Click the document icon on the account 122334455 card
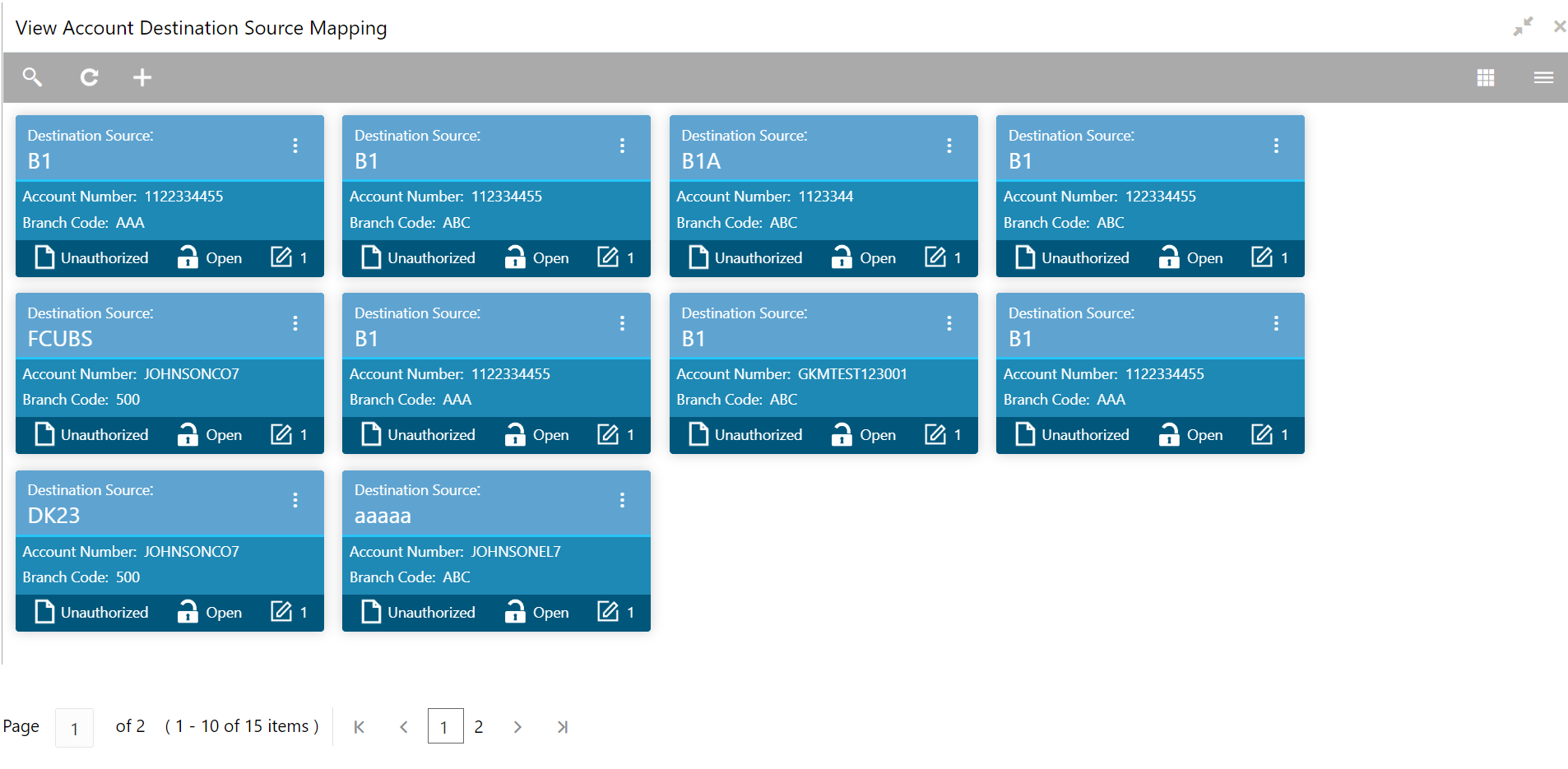 coord(1025,257)
